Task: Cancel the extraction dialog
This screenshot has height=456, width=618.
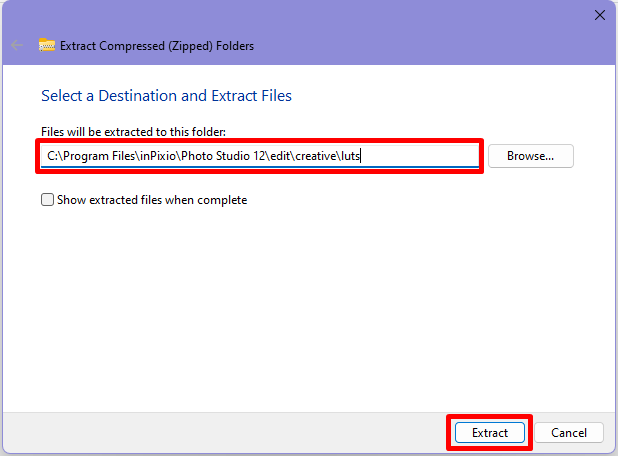Action: tap(569, 432)
